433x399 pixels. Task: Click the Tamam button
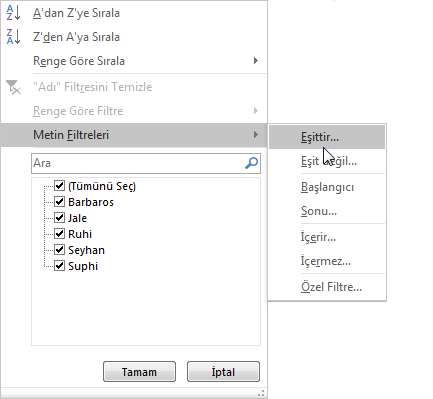click(139, 372)
